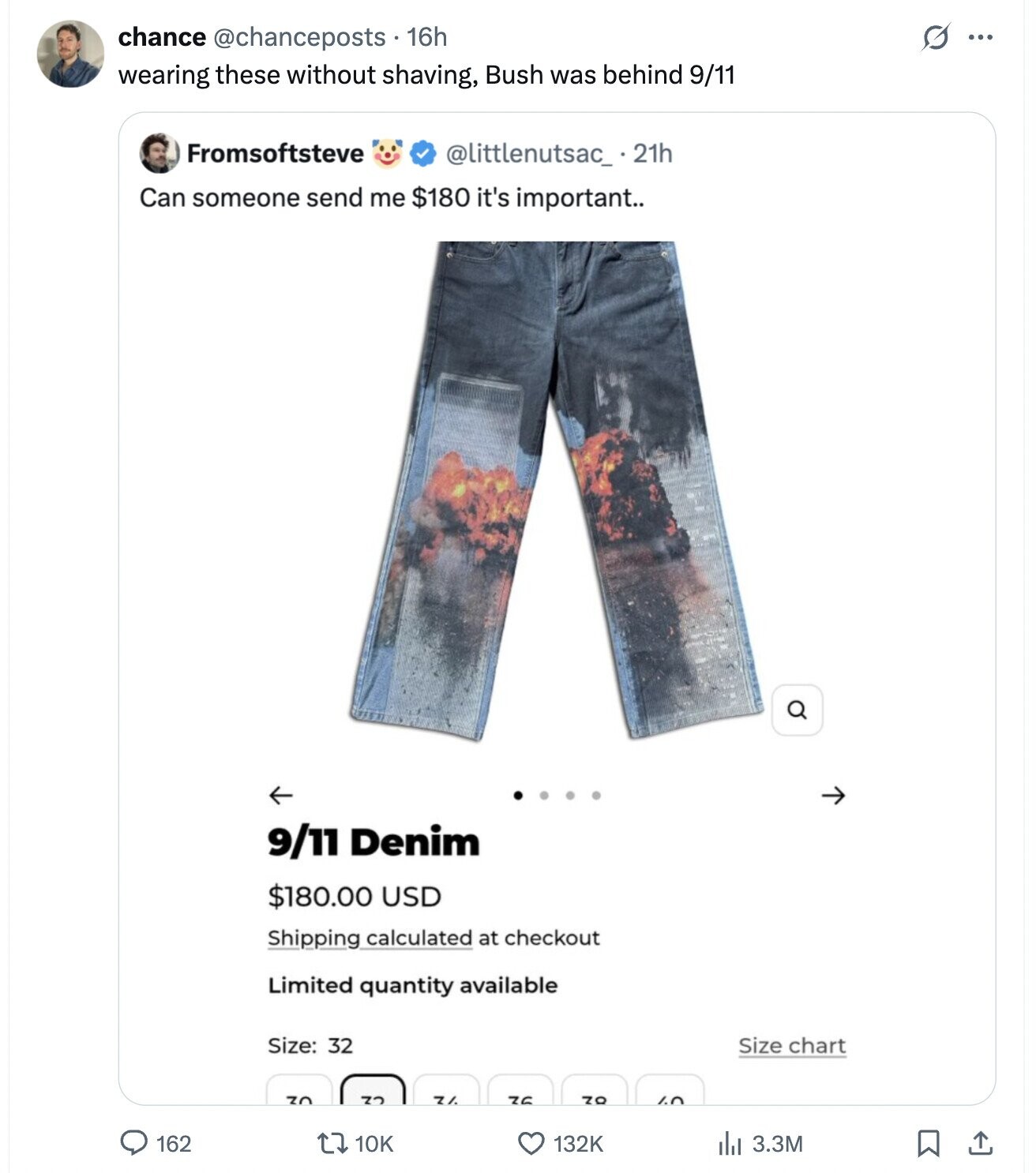The image size is (1036, 1173).
Task: Like the tweet via heart icon
Action: point(531,1143)
